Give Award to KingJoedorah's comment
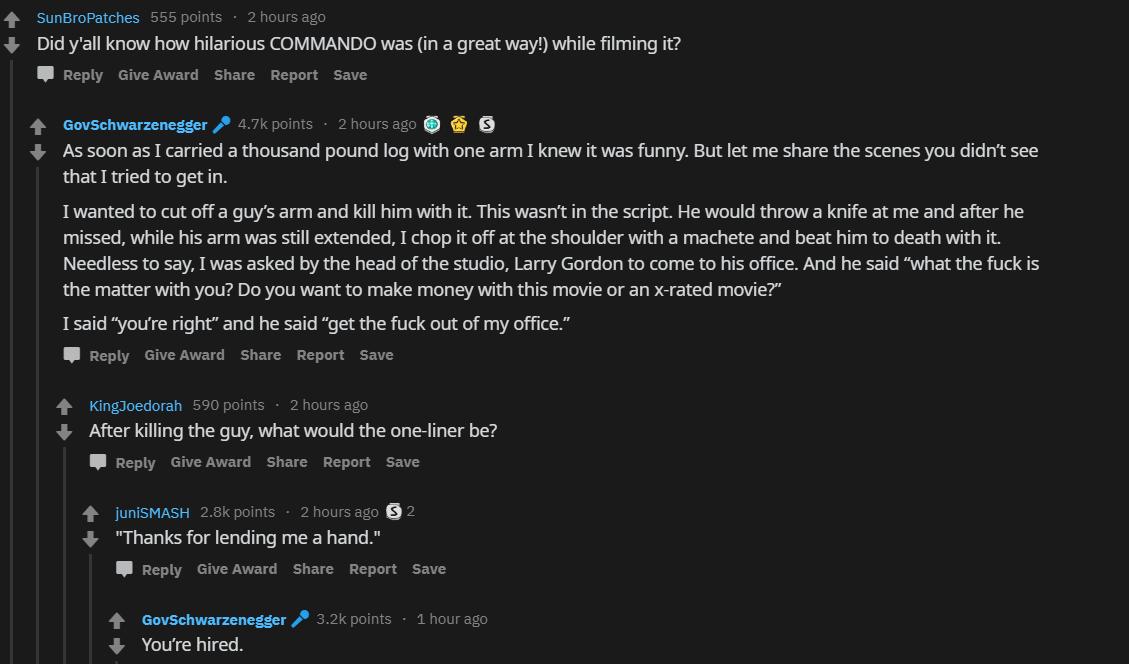The image size is (1129, 664). point(210,462)
